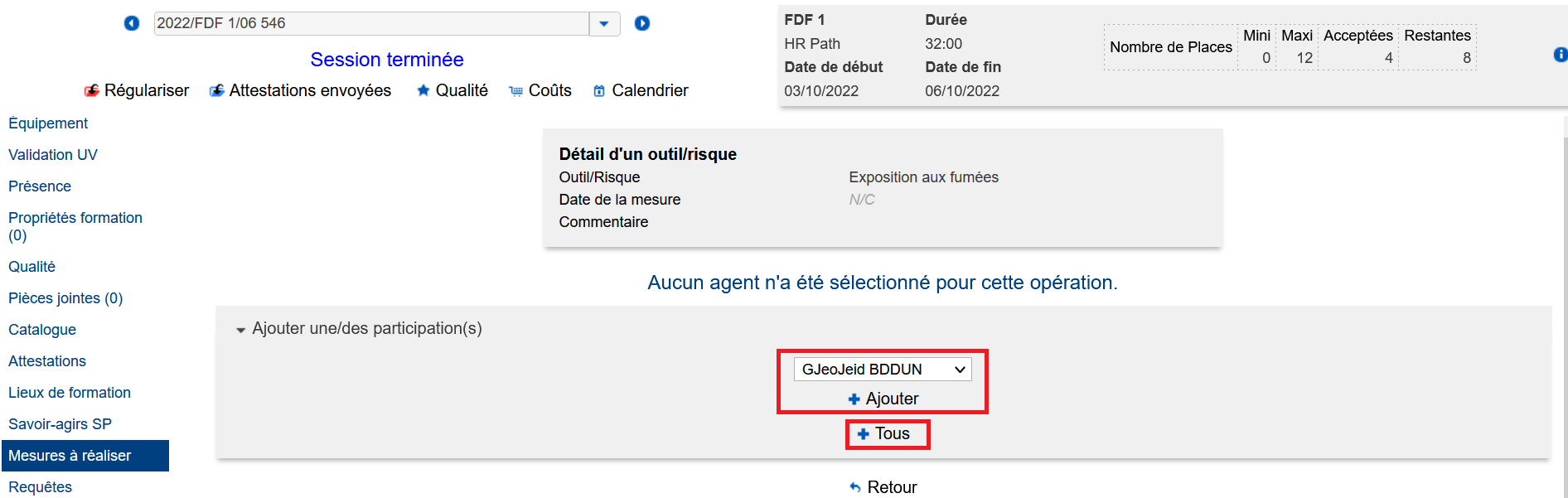Select Mesures à réaliser in the sidebar

click(x=70, y=456)
